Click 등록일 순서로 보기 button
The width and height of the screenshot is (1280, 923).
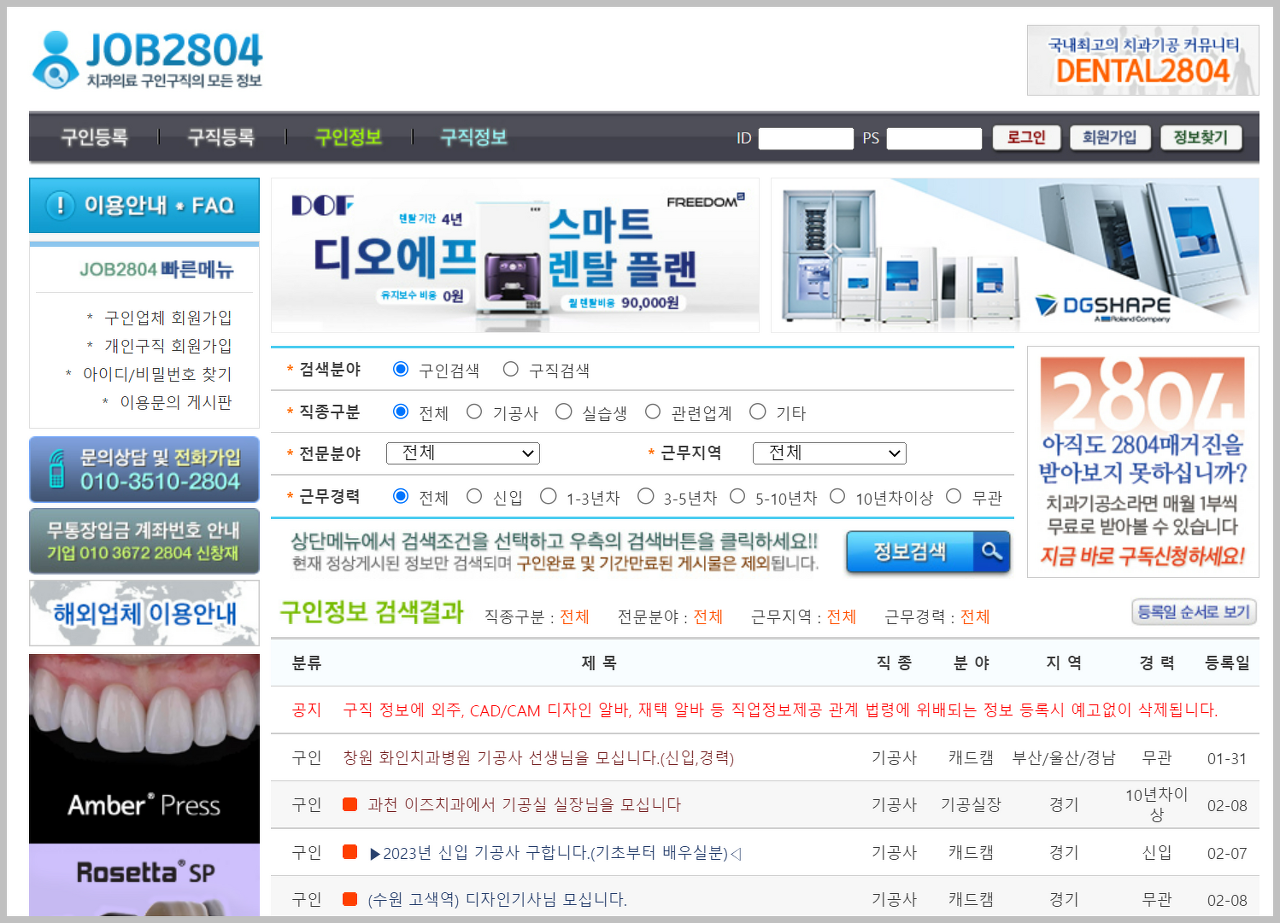click(1194, 612)
